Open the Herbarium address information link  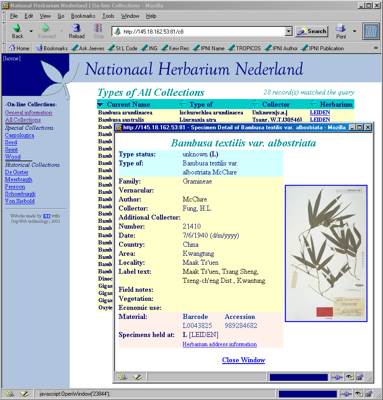coord(219,344)
